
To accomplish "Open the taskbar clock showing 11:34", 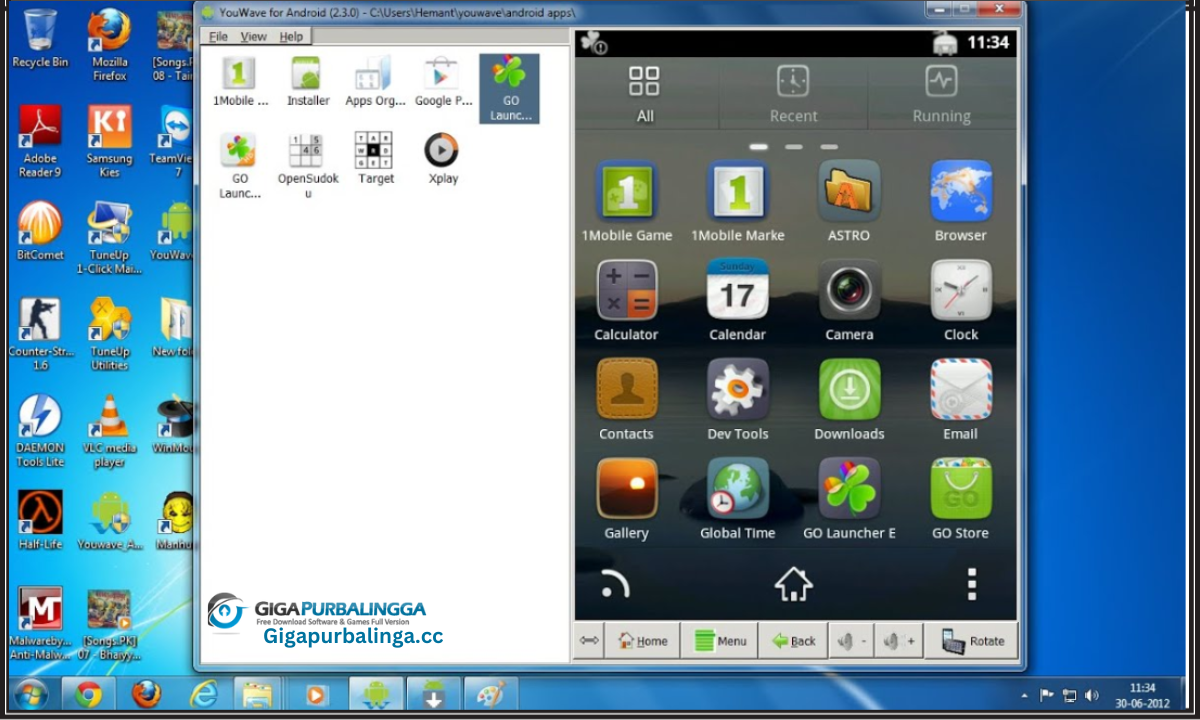I will tap(1142, 695).
